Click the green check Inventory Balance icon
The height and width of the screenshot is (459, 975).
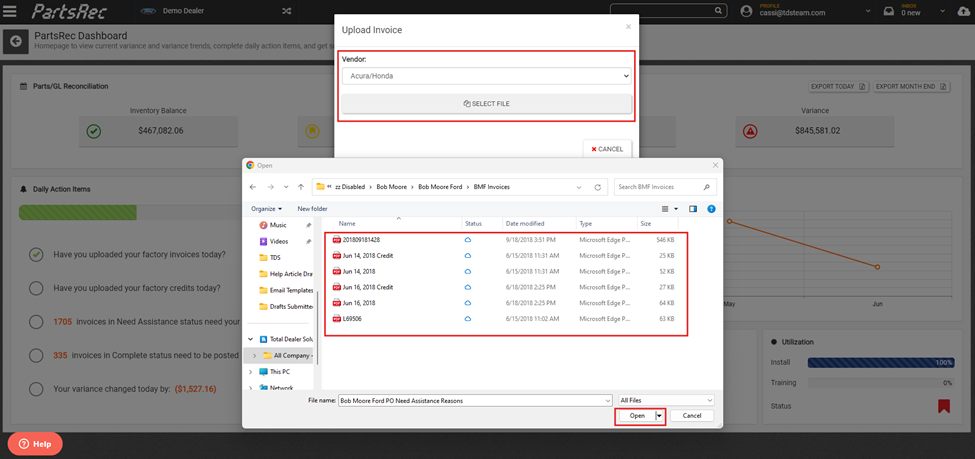(x=94, y=131)
